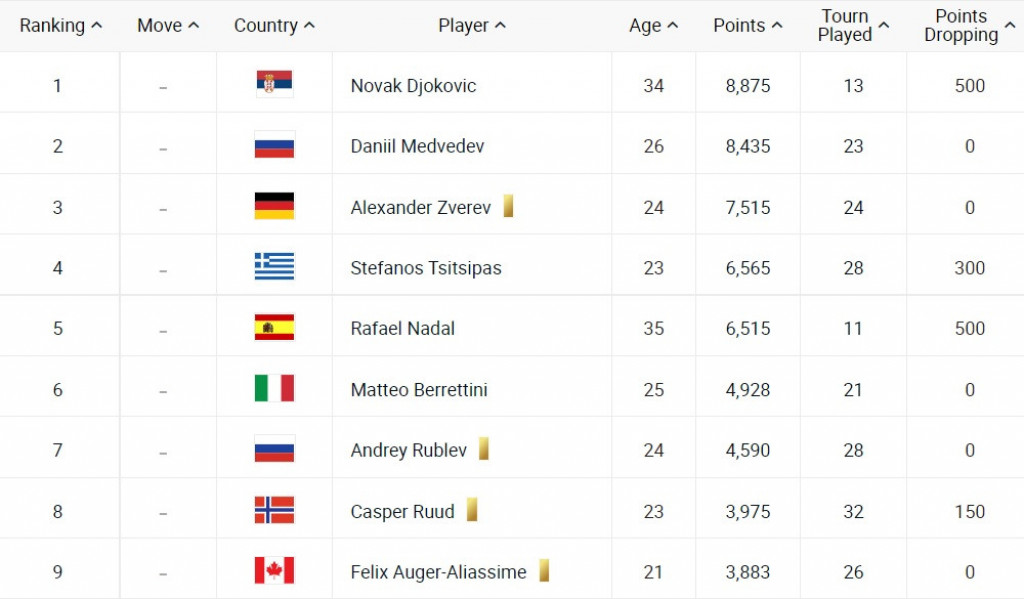Sort by Tourn Played column
This screenshot has height=599, width=1024.
tap(853, 26)
